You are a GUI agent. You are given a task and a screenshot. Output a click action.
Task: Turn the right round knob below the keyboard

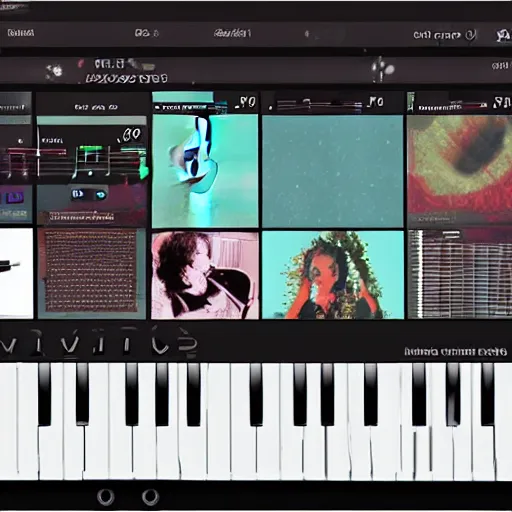click(x=150, y=497)
